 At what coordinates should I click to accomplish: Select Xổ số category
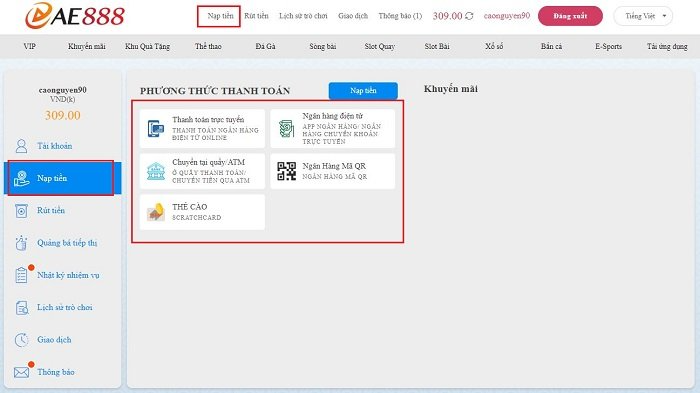pyautogui.click(x=494, y=46)
